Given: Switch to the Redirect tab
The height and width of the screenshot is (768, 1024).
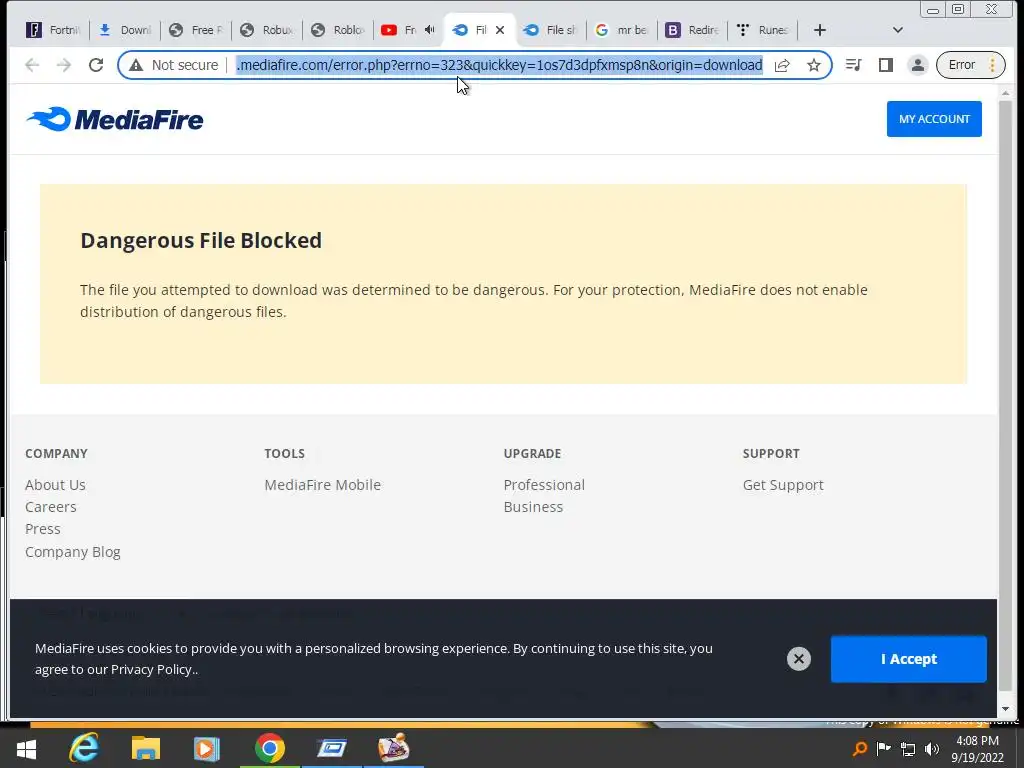Looking at the screenshot, I should coord(693,29).
